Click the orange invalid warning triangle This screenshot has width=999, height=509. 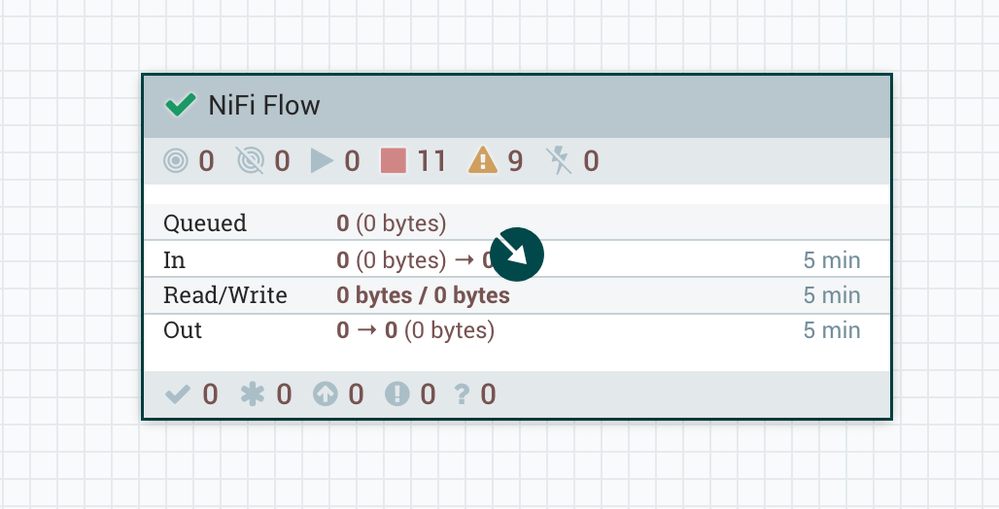(x=483, y=161)
